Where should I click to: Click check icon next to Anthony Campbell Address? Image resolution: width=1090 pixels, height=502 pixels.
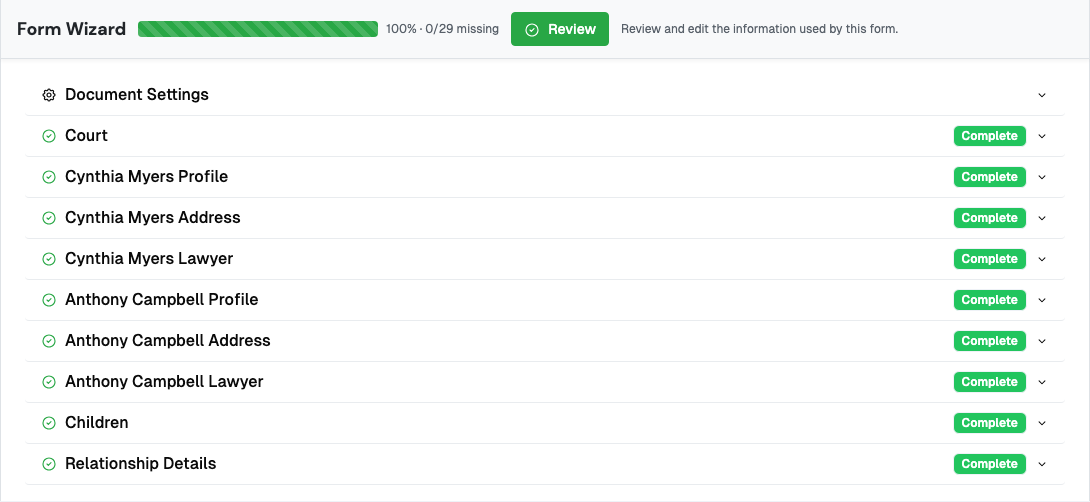[49, 341]
